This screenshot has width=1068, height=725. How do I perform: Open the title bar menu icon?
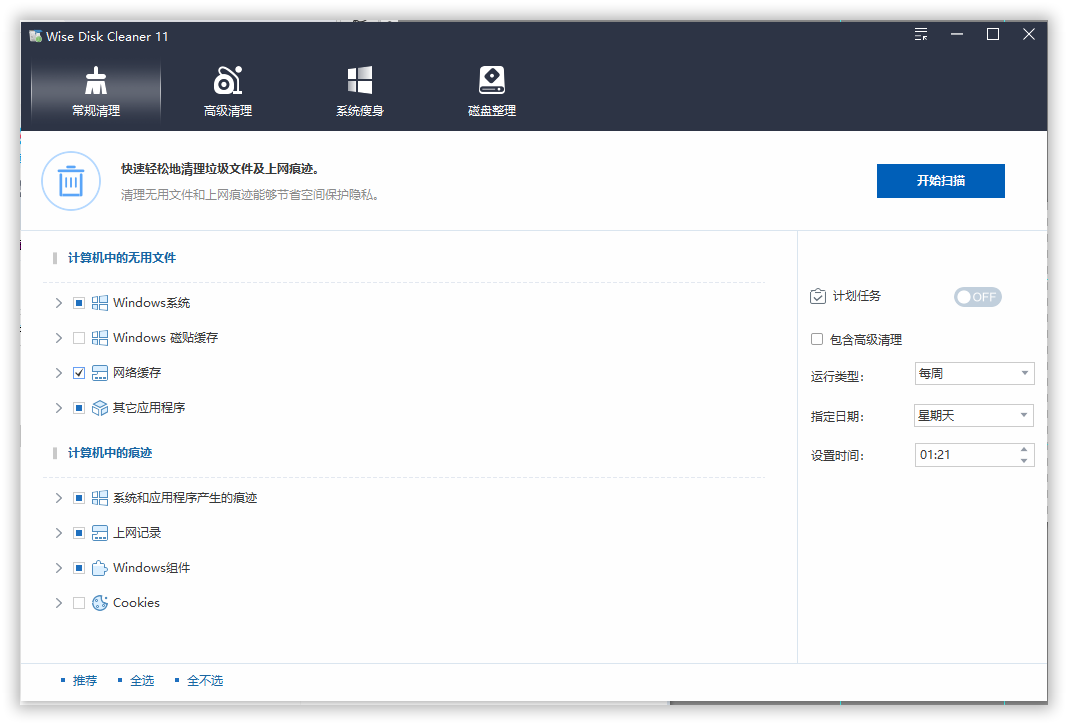(x=921, y=34)
